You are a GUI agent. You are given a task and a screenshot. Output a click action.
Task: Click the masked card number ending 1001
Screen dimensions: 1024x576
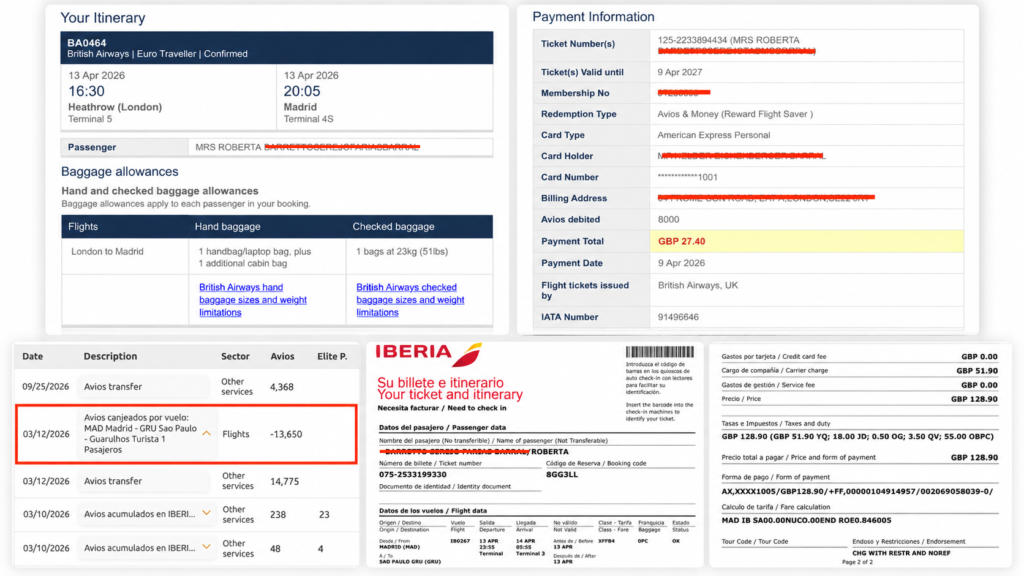688,178
